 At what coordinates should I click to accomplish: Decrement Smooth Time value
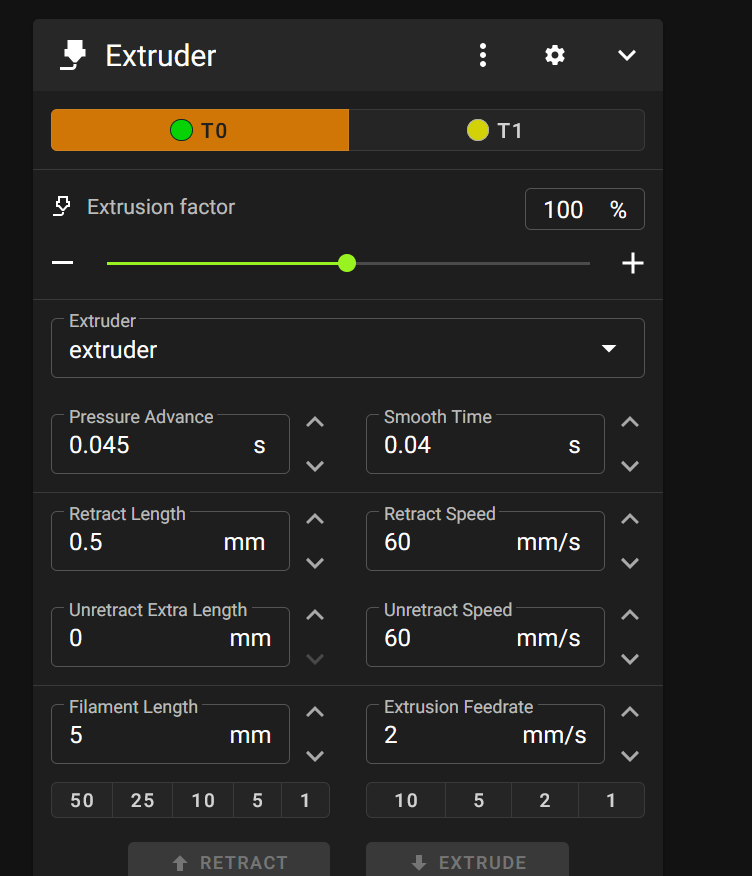(630, 465)
